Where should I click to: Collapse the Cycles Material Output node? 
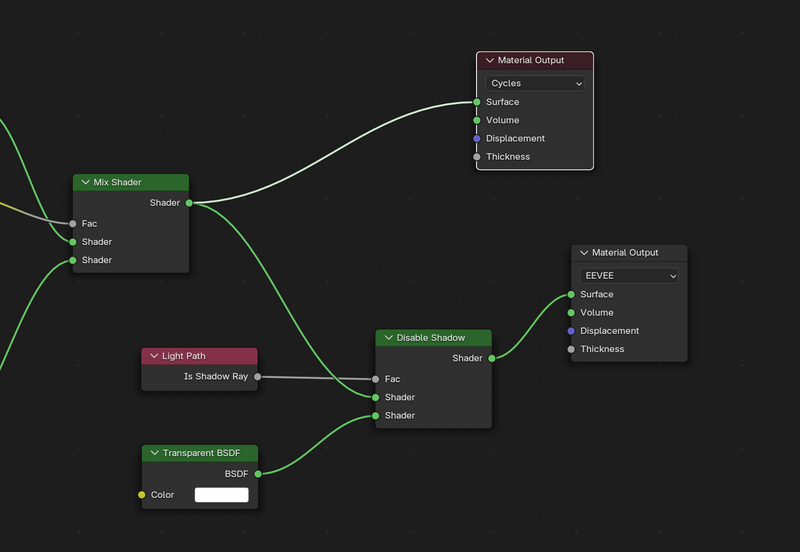coord(490,60)
